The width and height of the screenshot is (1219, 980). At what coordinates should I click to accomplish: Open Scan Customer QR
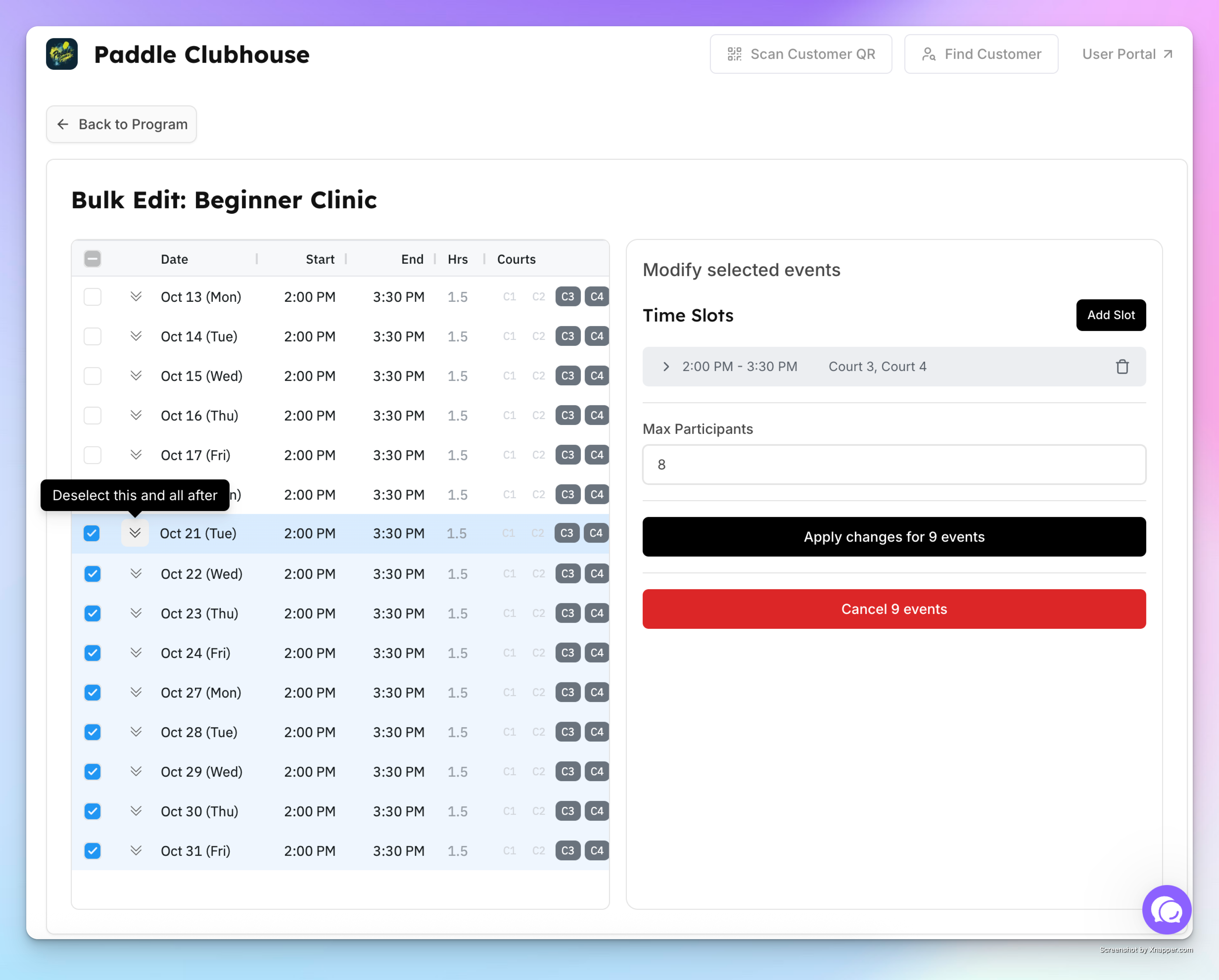tap(801, 54)
